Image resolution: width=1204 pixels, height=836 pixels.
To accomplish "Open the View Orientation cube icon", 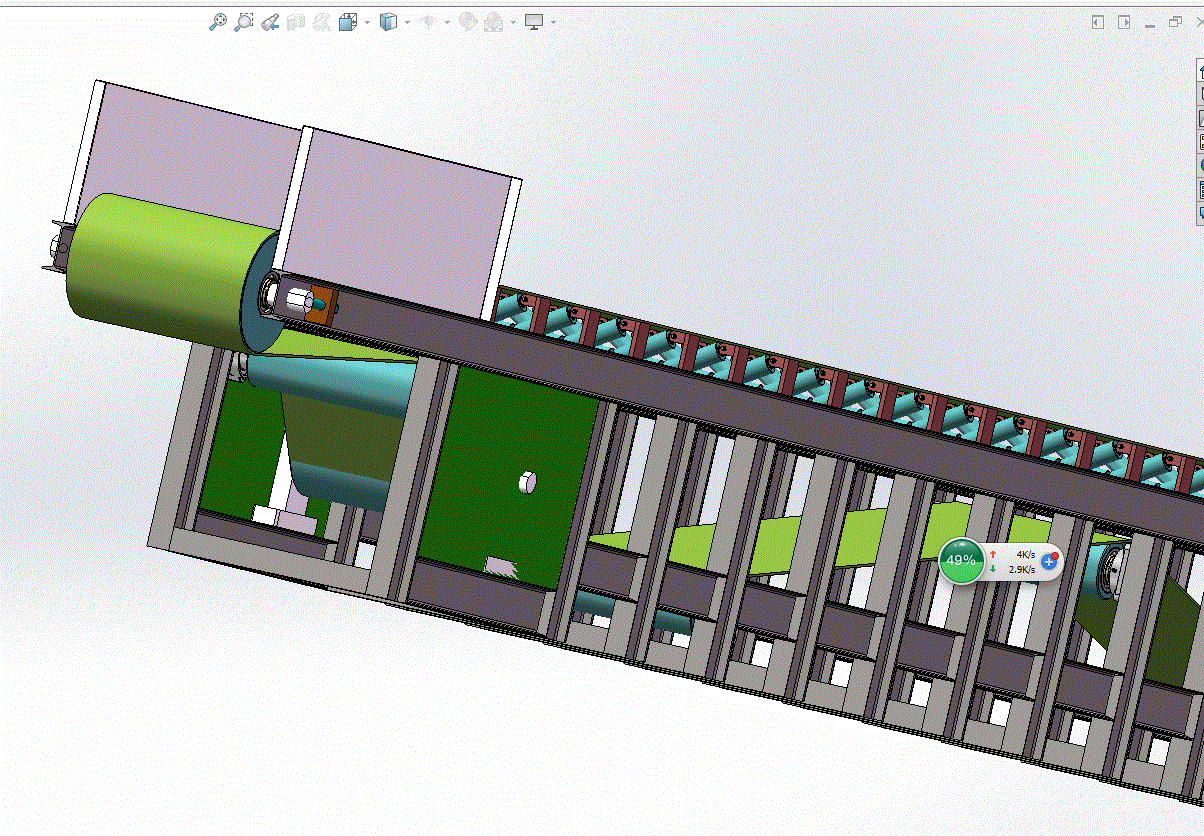I will (348, 22).
